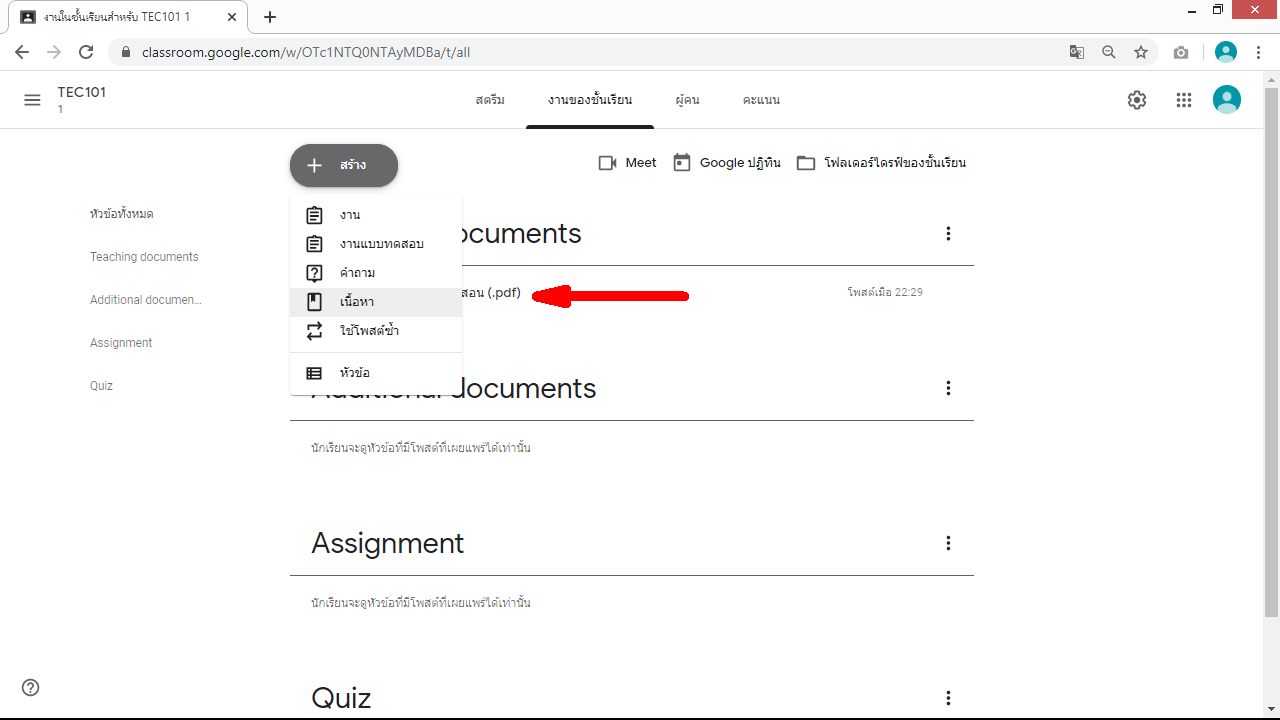1280x720 pixels.
Task: Filter by Teaching documents topic in sidebar
Action: [144, 257]
